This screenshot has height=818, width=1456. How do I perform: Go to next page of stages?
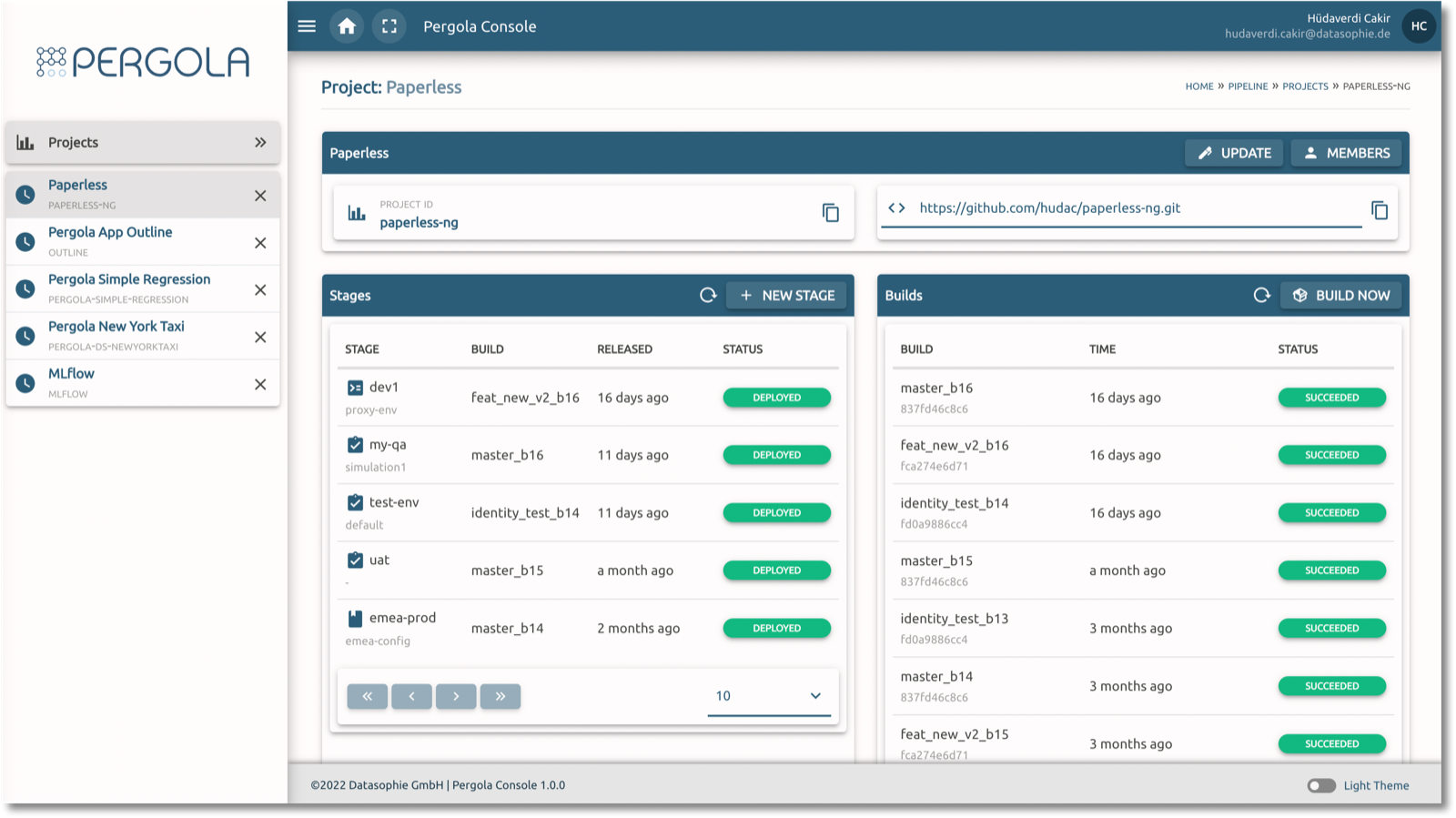[456, 696]
